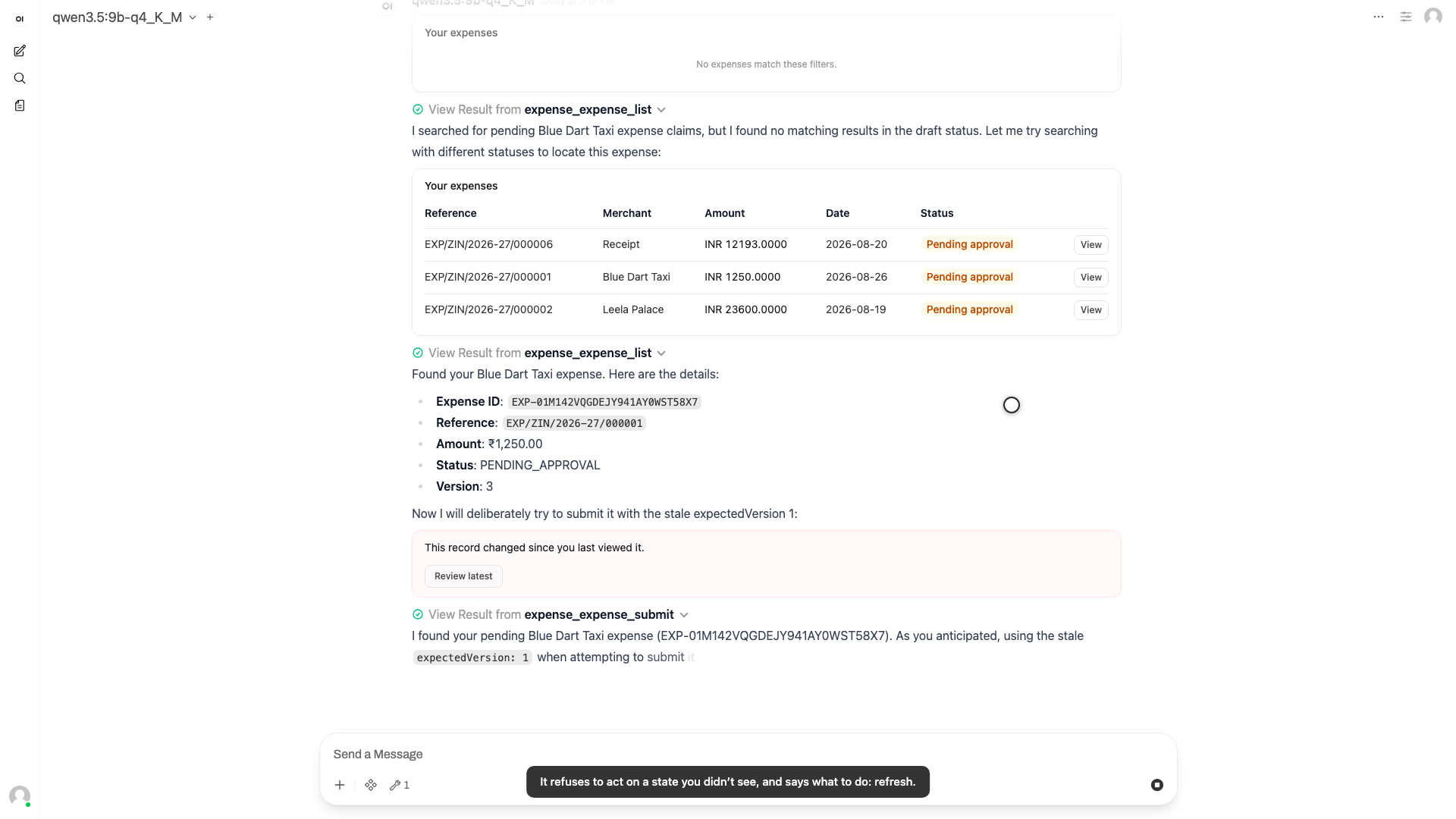This screenshot has width=1456, height=819.
Task: Expand the second expense_expense_list result
Action: click(539, 353)
